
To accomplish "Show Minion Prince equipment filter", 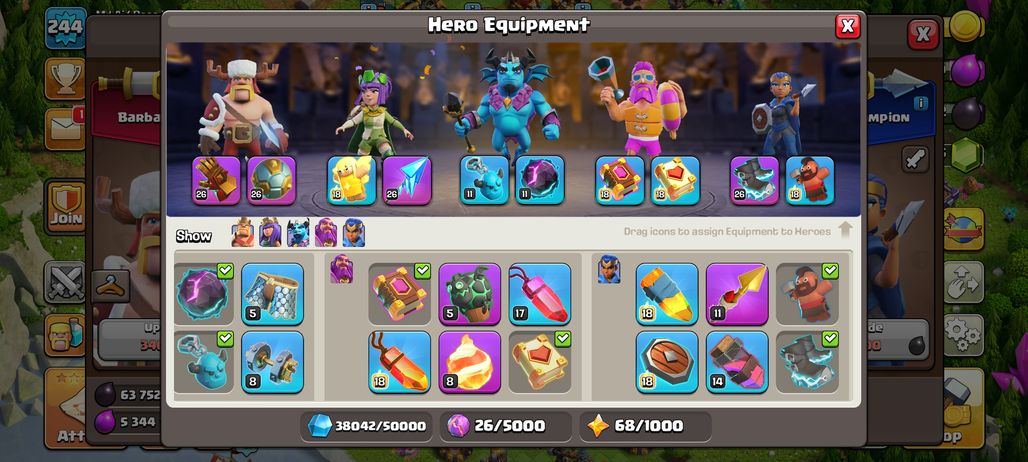I will pos(298,233).
